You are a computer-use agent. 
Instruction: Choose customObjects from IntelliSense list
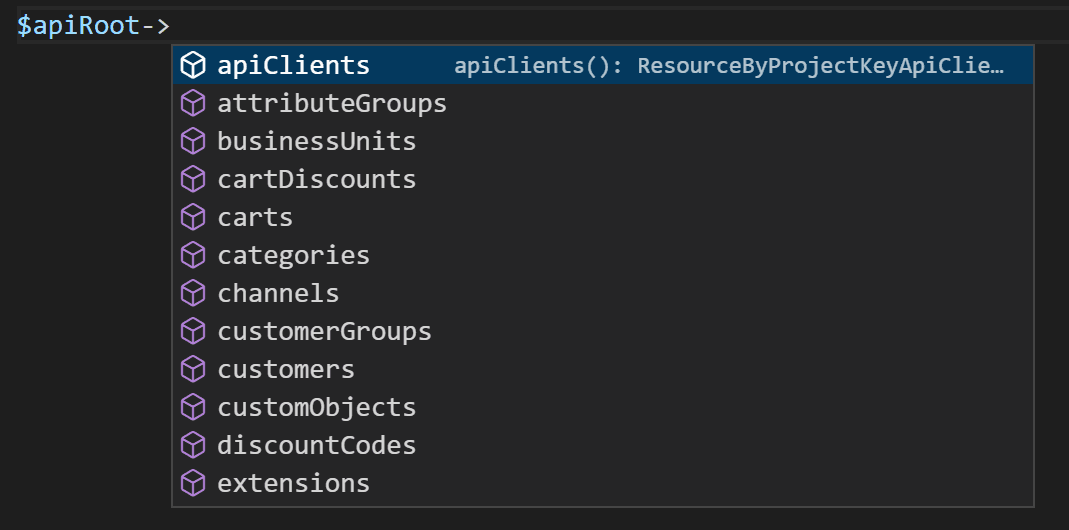pyautogui.click(x=316, y=408)
